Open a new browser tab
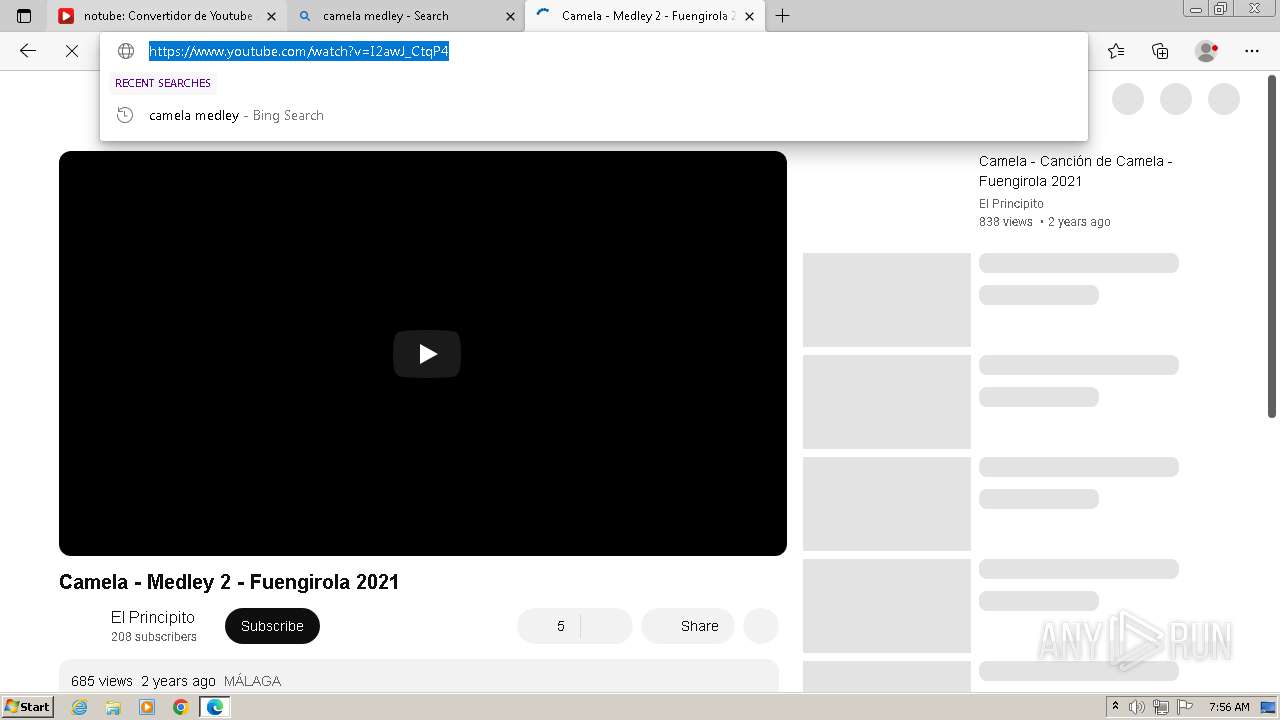Screen dimensions: 1280x720 coord(782,16)
